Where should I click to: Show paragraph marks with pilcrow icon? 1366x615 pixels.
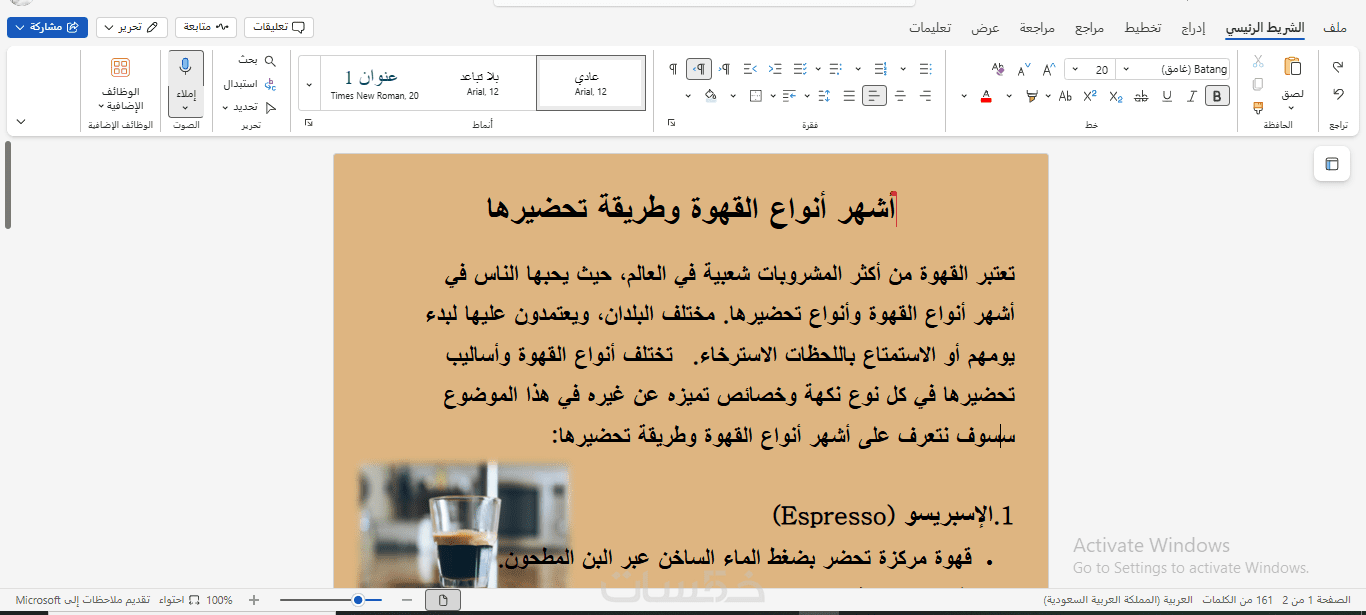click(673, 69)
